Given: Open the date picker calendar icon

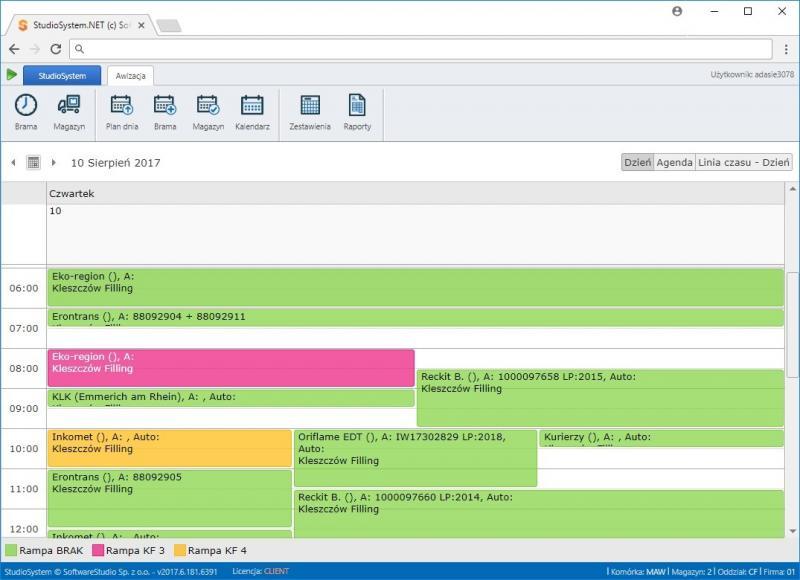Looking at the screenshot, I should (x=33, y=163).
